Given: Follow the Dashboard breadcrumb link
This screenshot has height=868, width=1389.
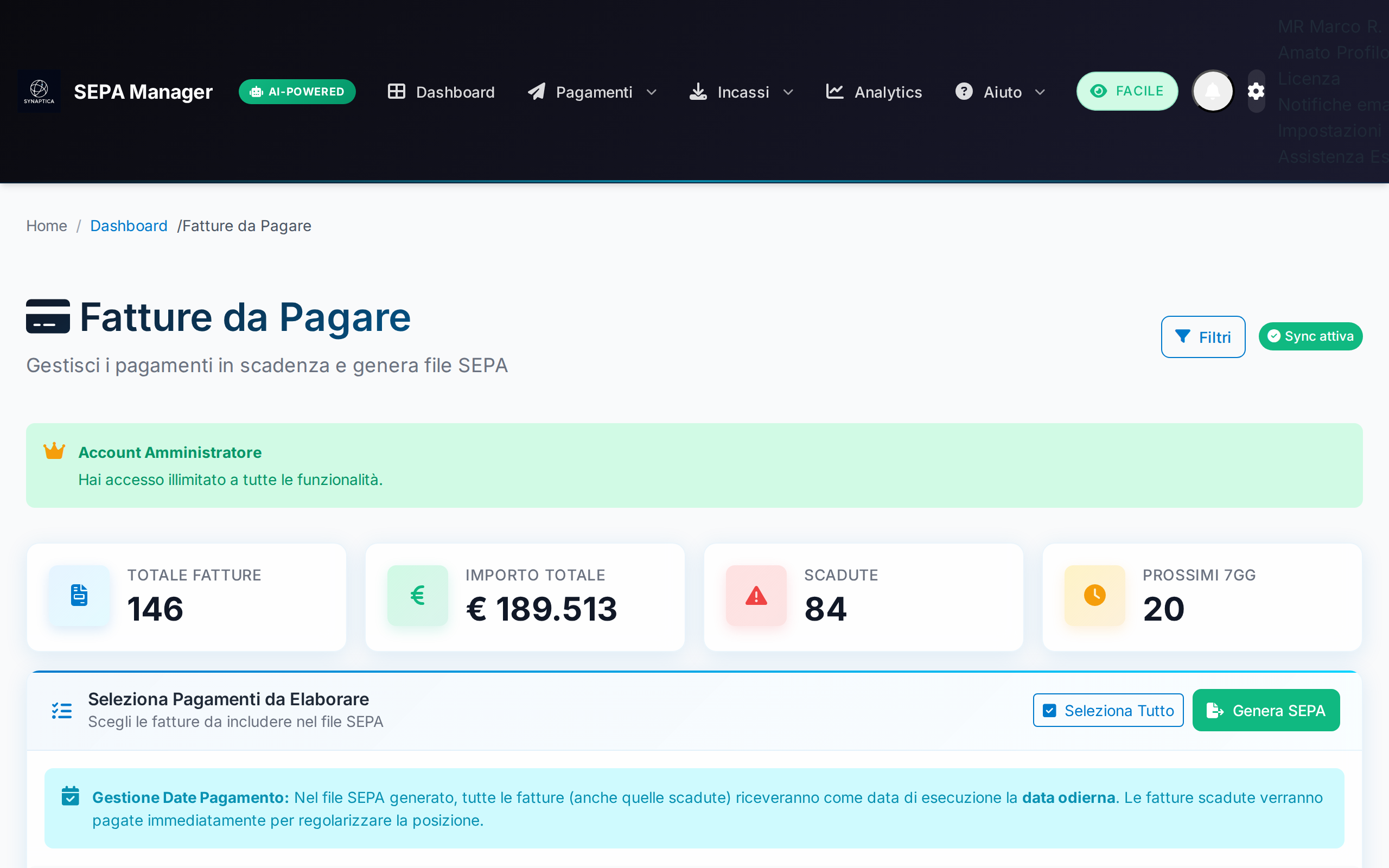Looking at the screenshot, I should pos(129,226).
